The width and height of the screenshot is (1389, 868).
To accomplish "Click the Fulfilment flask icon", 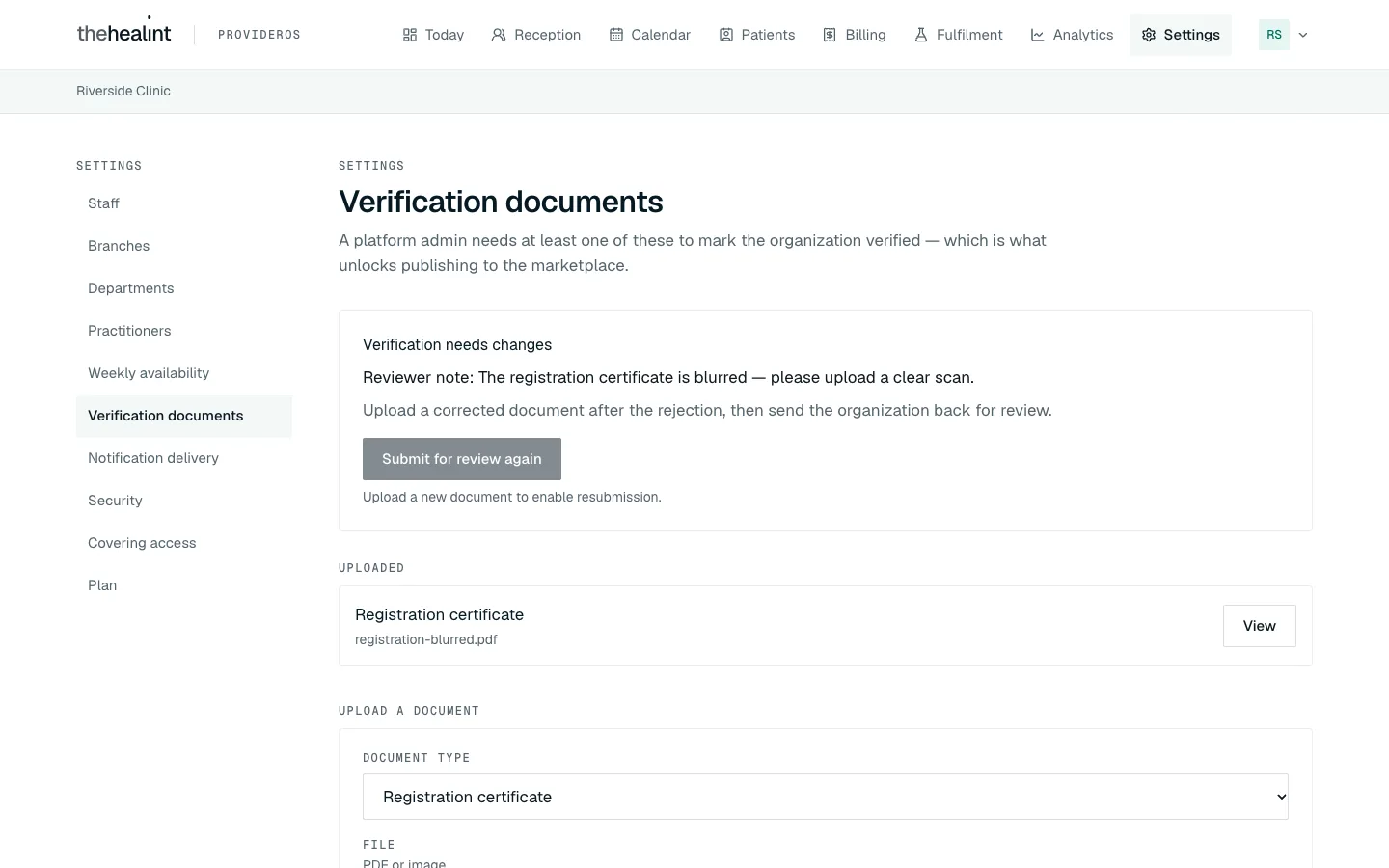I will coord(921,35).
